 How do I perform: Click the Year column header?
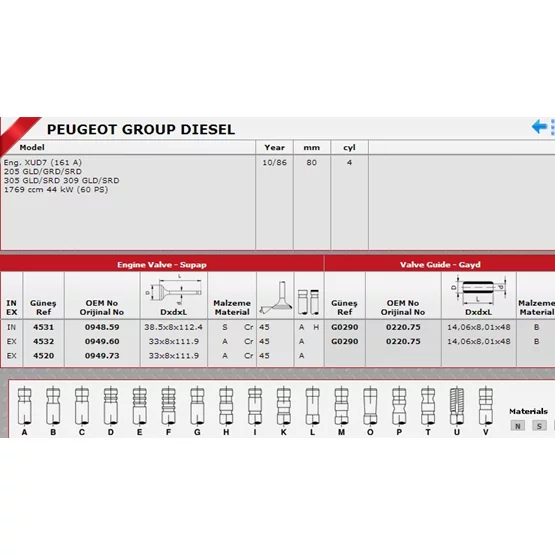pos(274,147)
